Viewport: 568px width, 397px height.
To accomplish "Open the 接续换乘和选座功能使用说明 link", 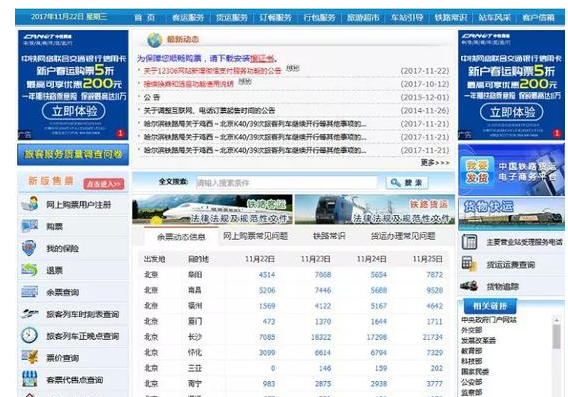I will pos(188,84).
